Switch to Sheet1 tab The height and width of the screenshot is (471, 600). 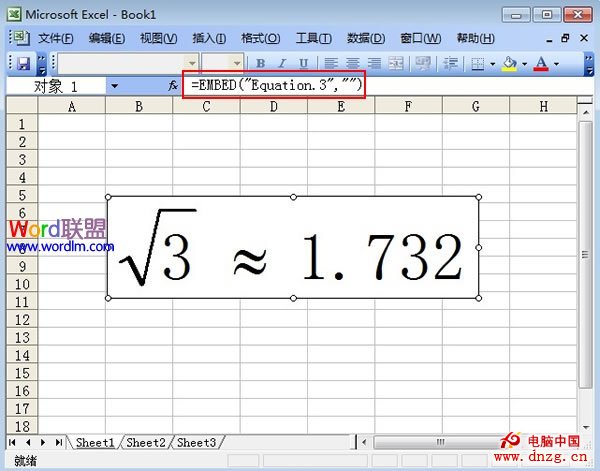[95, 442]
